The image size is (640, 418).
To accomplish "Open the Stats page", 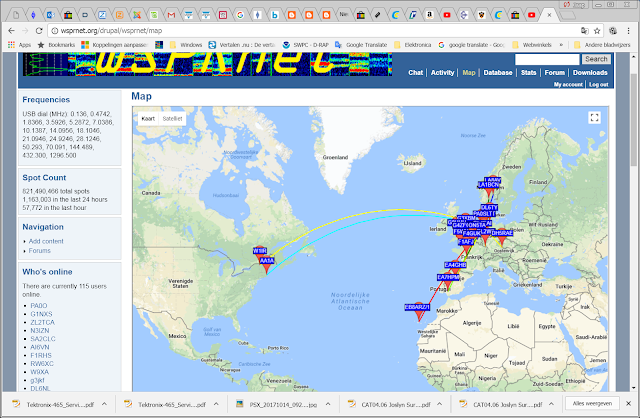I will click(529, 73).
